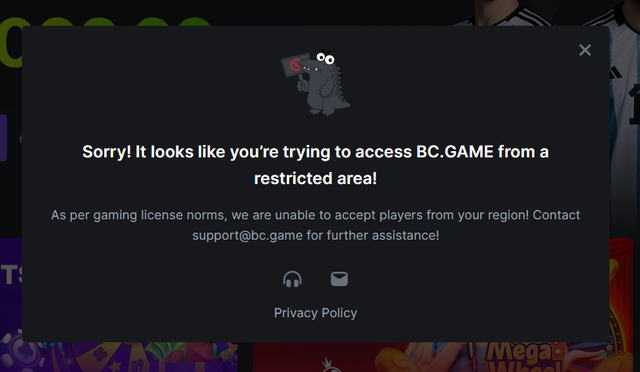
Task: Click the purple banner showing letters TS
Action: tap(11, 286)
